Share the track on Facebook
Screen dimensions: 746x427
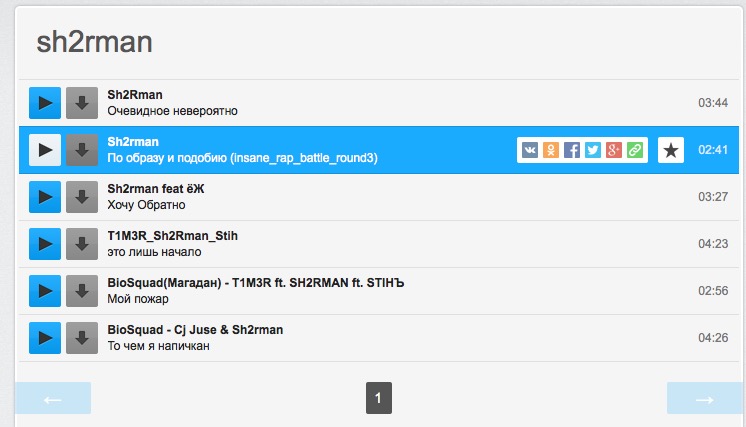tap(572, 150)
